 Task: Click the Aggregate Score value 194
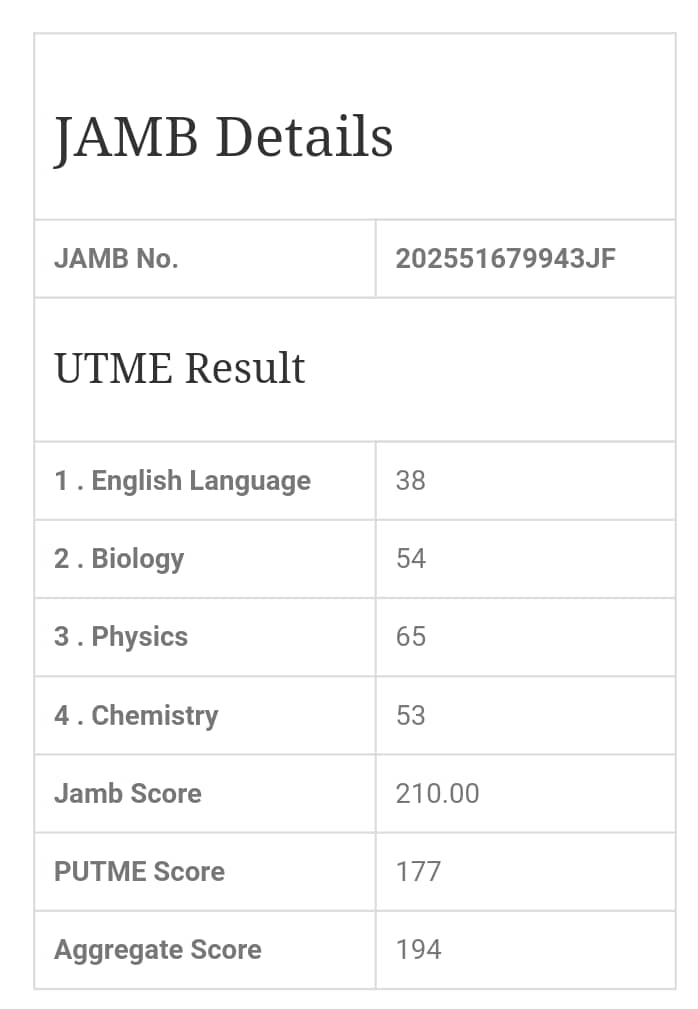click(418, 950)
